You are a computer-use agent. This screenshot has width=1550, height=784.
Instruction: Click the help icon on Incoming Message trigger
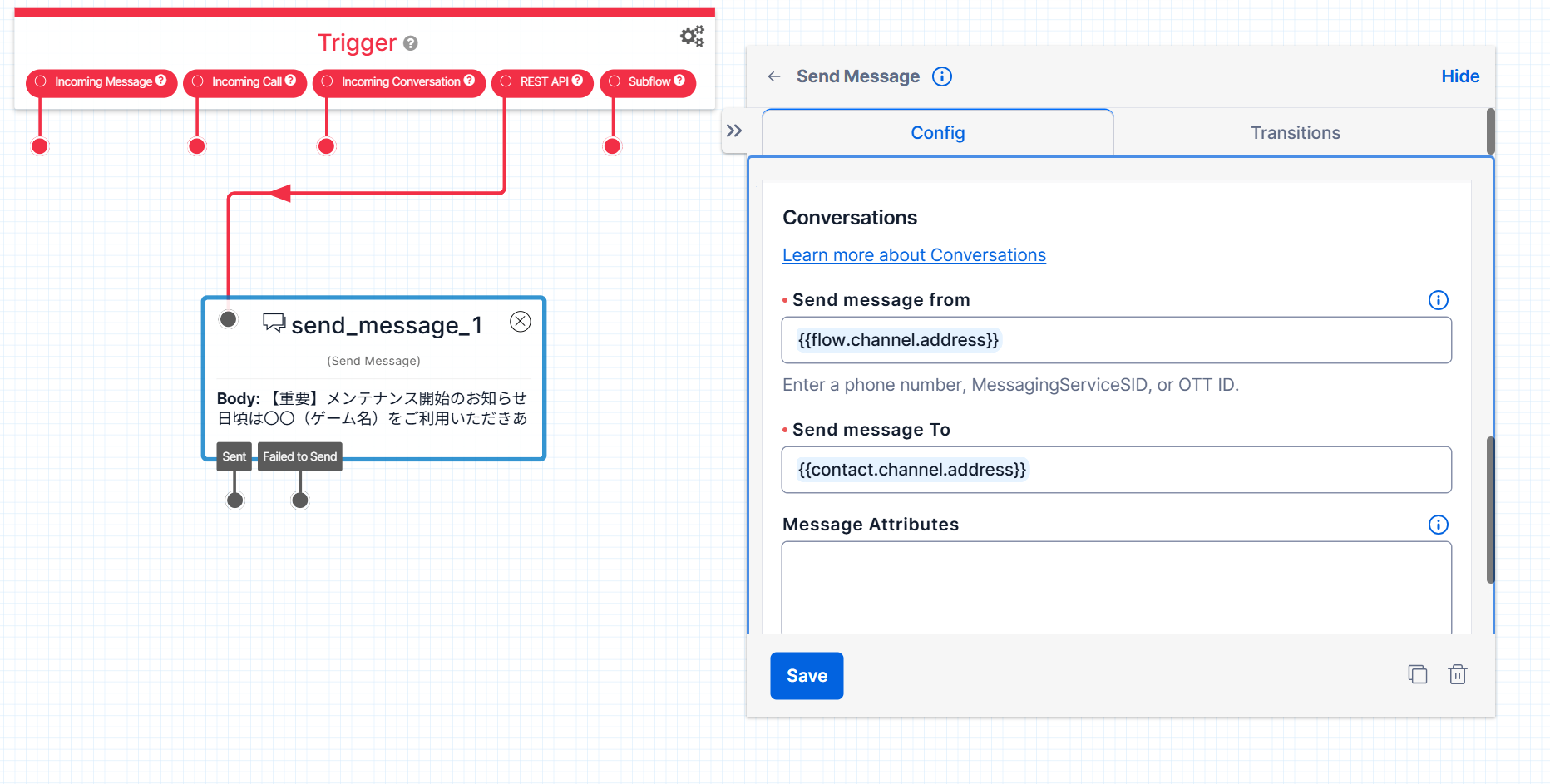pos(160,81)
